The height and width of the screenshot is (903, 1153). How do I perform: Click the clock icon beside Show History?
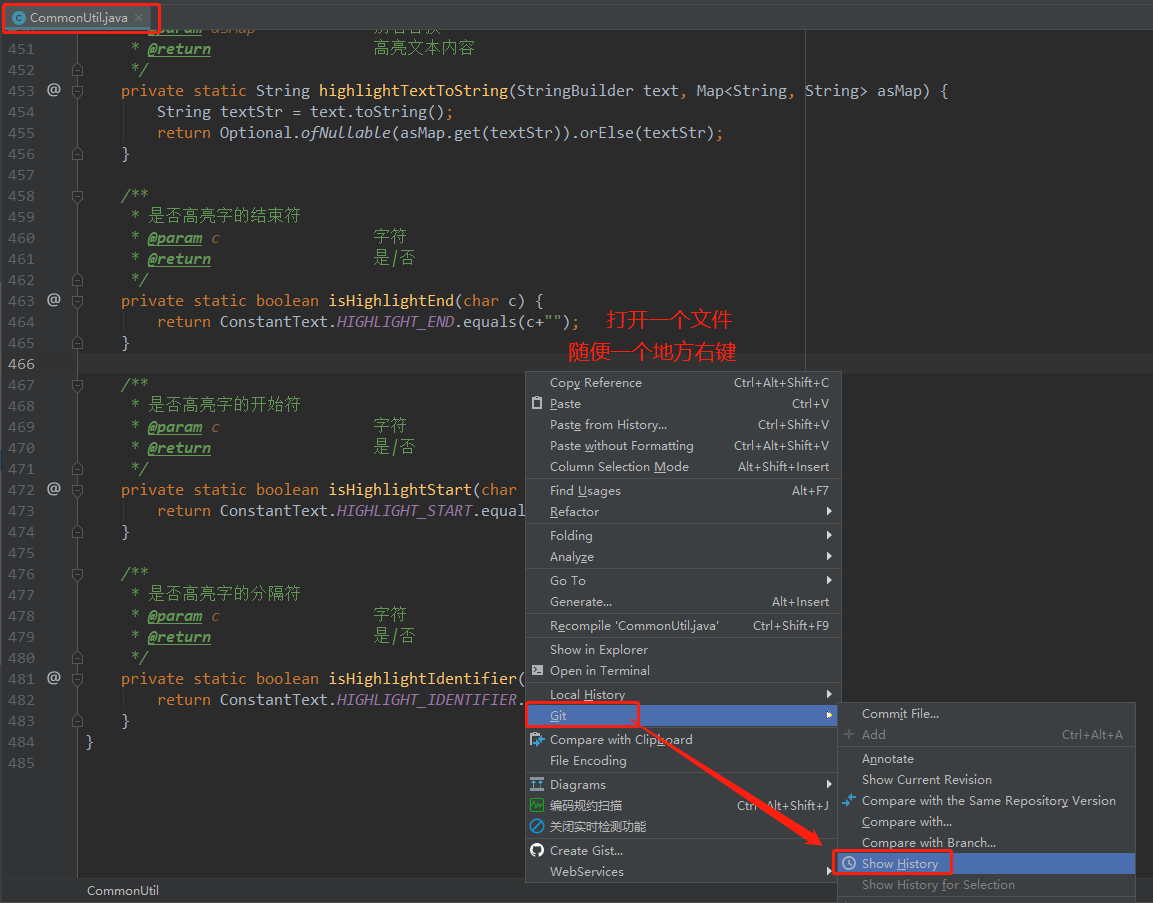(849, 863)
